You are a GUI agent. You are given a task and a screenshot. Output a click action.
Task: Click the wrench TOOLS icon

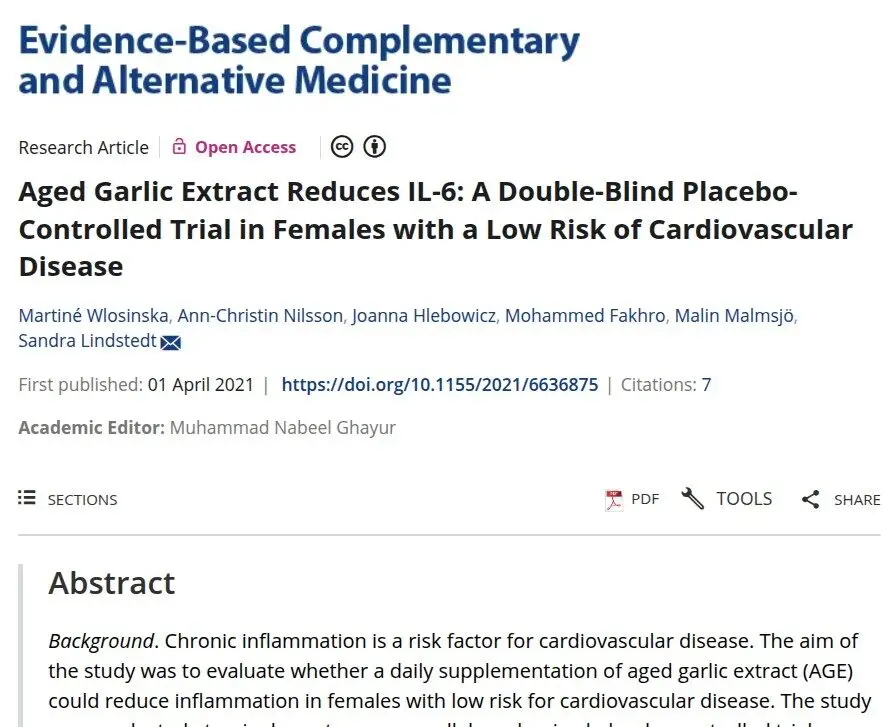692,498
